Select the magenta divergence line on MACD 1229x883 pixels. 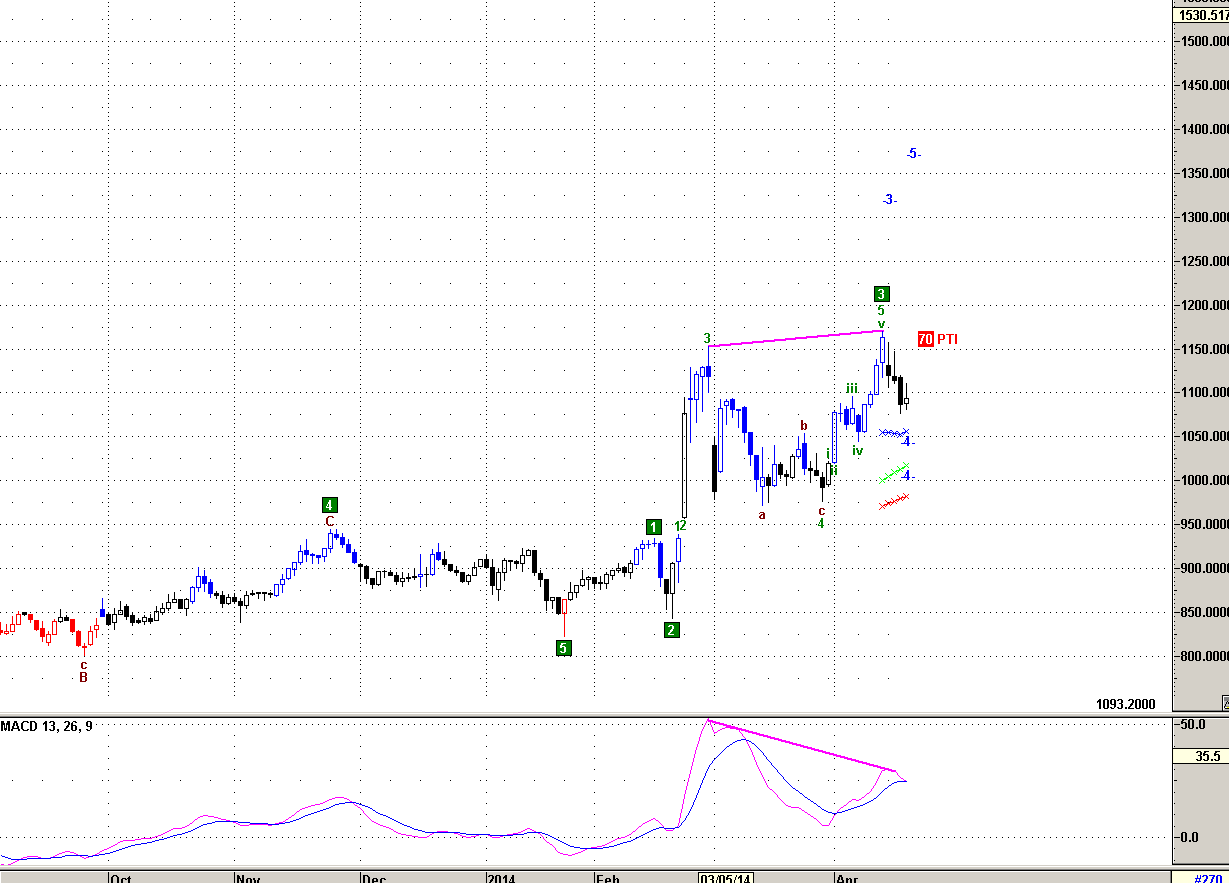point(800,745)
